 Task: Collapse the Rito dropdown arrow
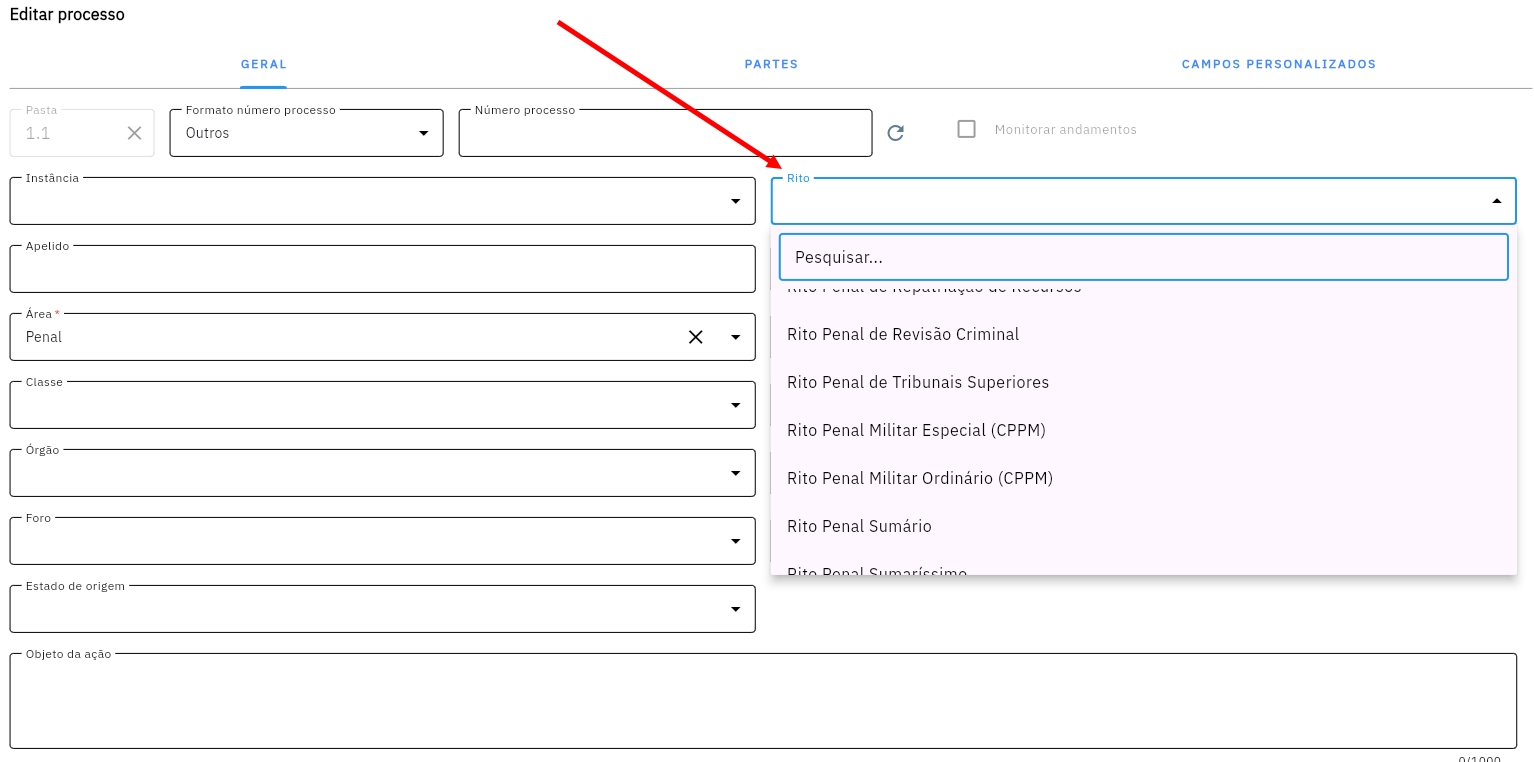point(1496,201)
